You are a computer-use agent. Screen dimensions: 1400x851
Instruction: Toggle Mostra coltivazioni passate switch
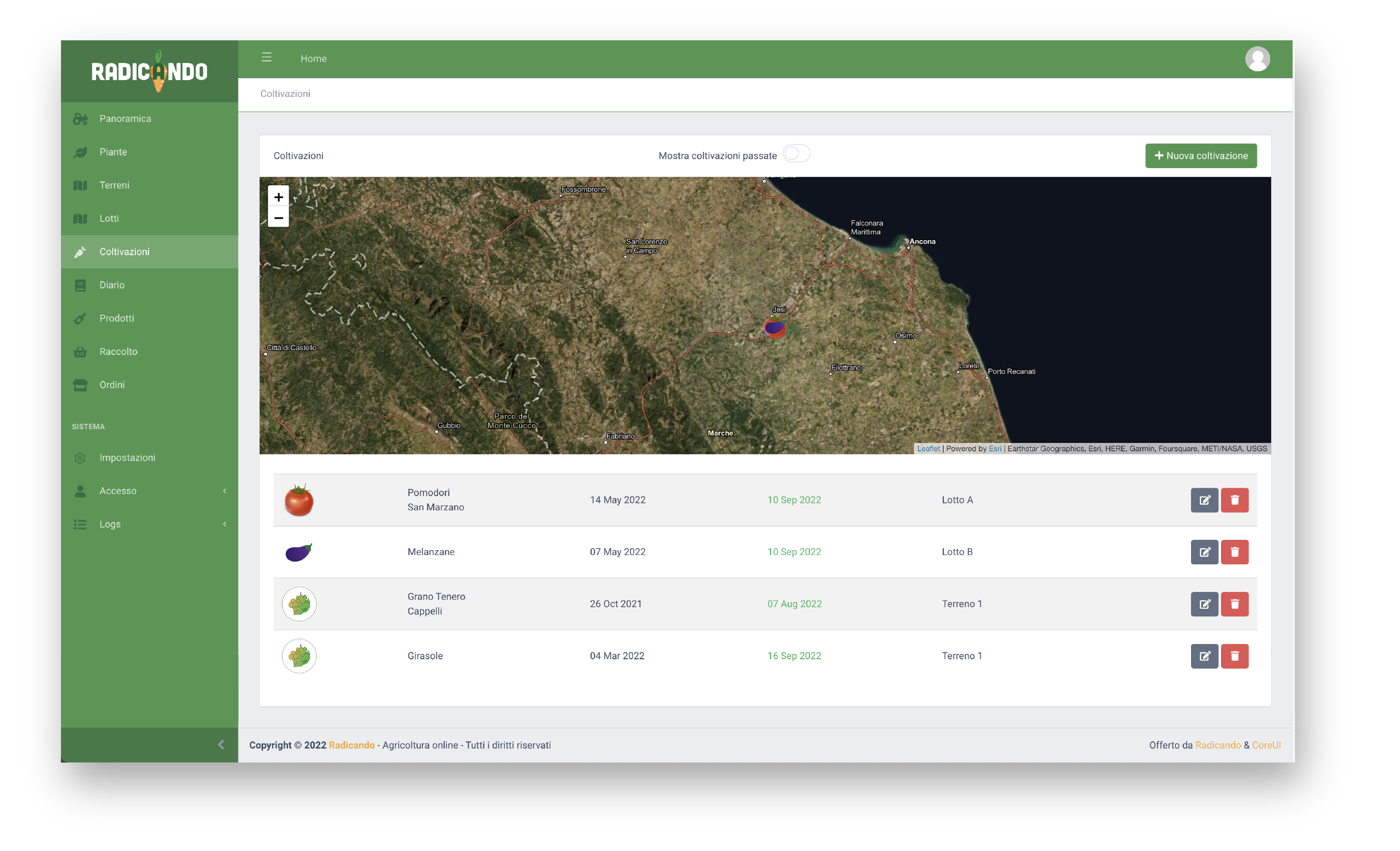click(x=796, y=154)
